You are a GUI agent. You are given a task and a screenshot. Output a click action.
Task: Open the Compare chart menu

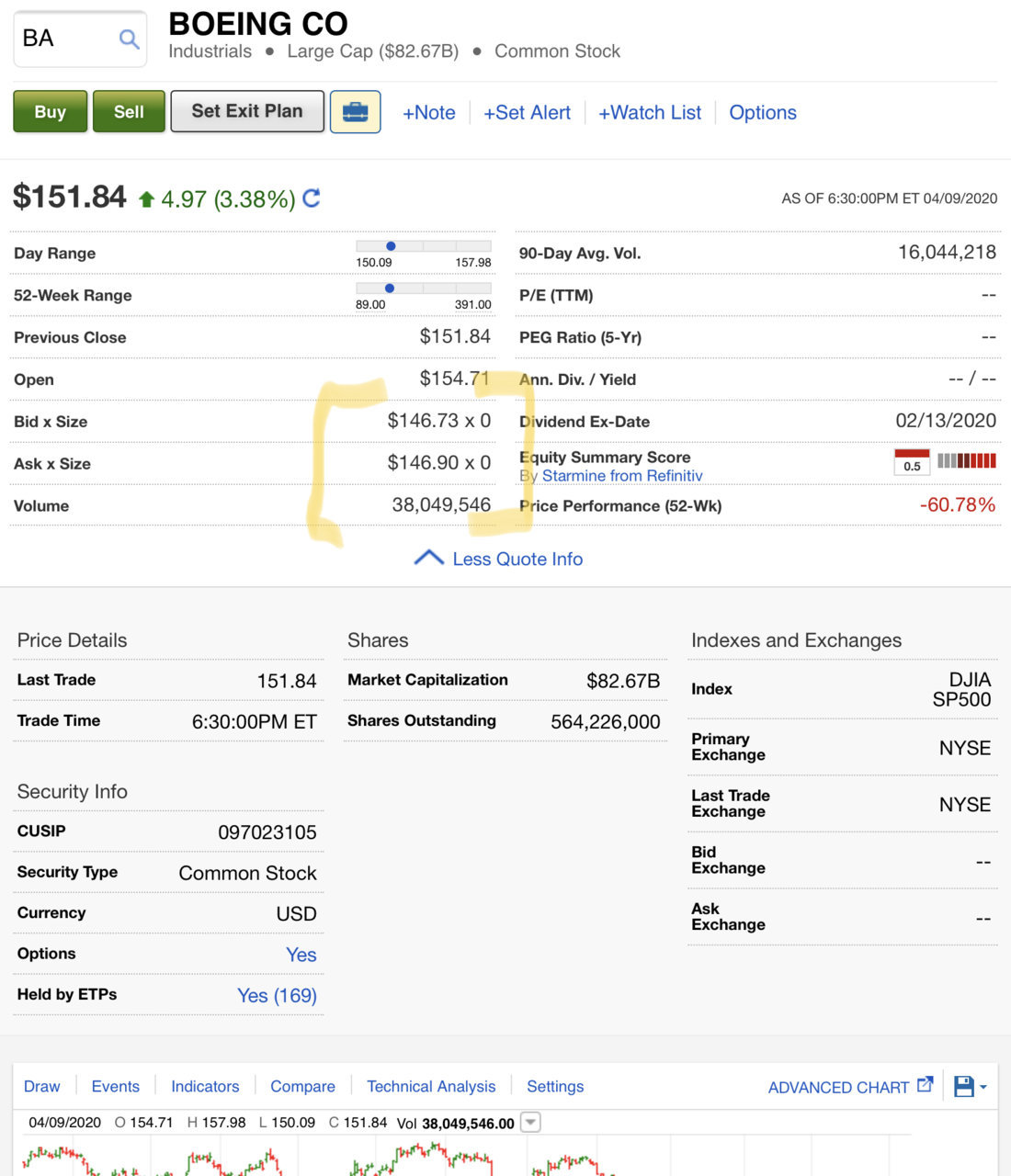click(302, 1086)
